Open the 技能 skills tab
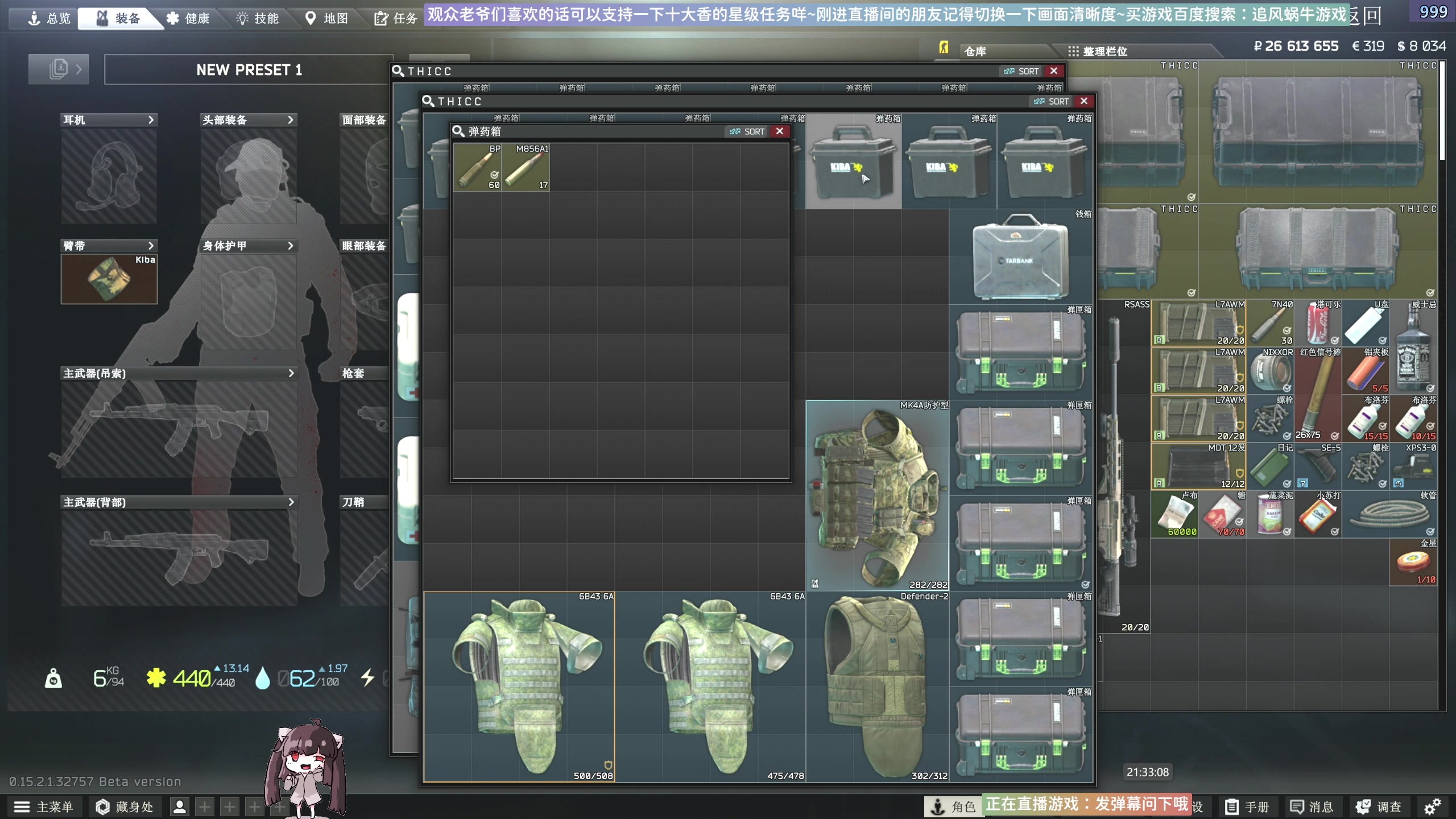This screenshot has width=1456, height=819. pyautogui.click(x=257, y=18)
